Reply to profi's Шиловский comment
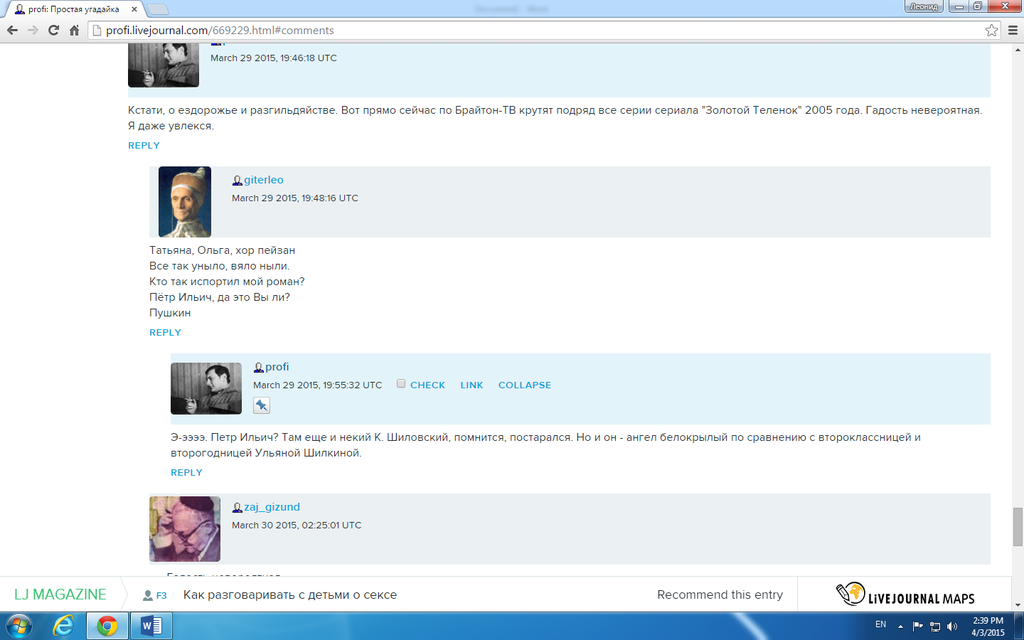 (x=186, y=473)
